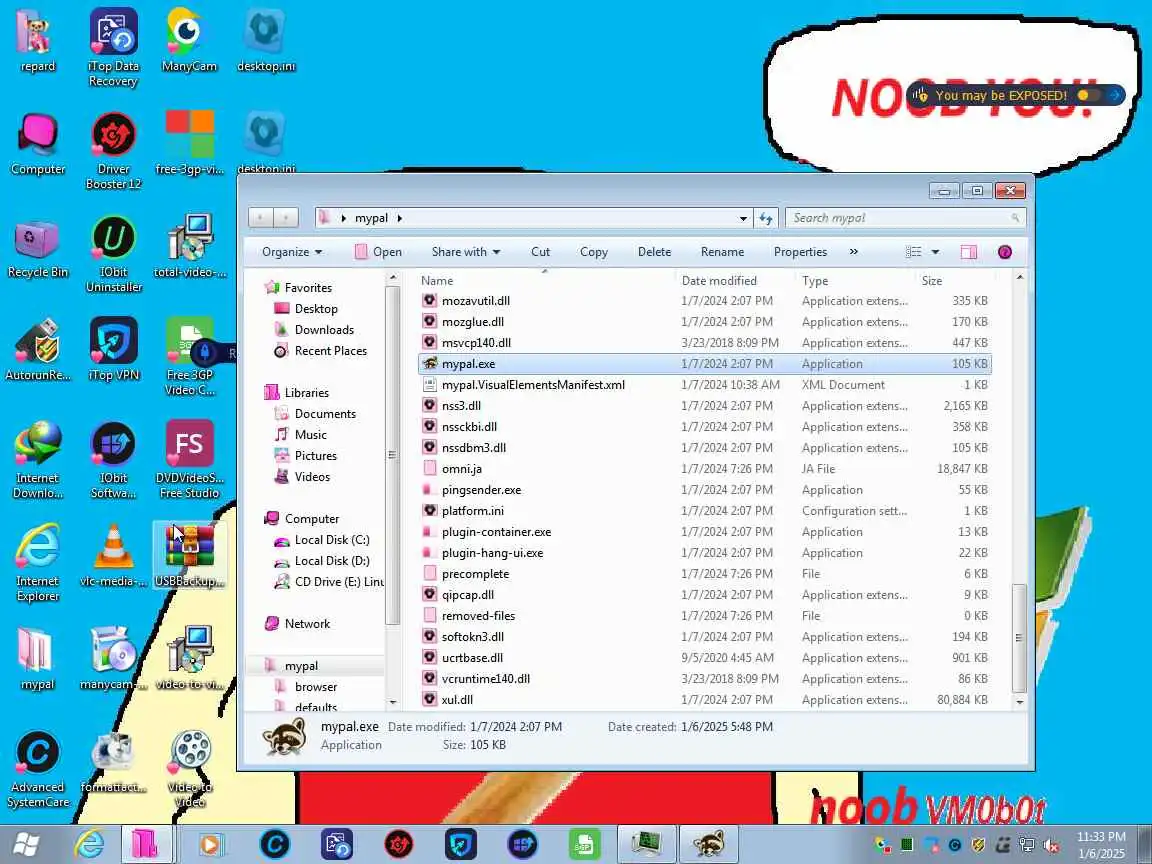Select the iTop VPN desktop icon
Image resolution: width=1152 pixels, height=864 pixels.
(113, 350)
